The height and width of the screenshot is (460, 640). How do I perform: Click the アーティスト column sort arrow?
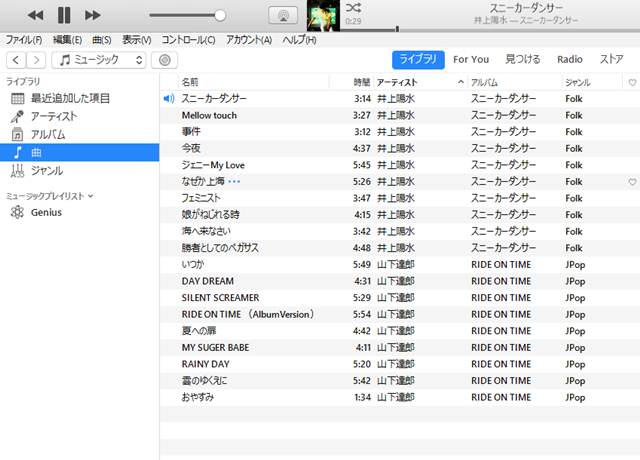click(x=461, y=82)
